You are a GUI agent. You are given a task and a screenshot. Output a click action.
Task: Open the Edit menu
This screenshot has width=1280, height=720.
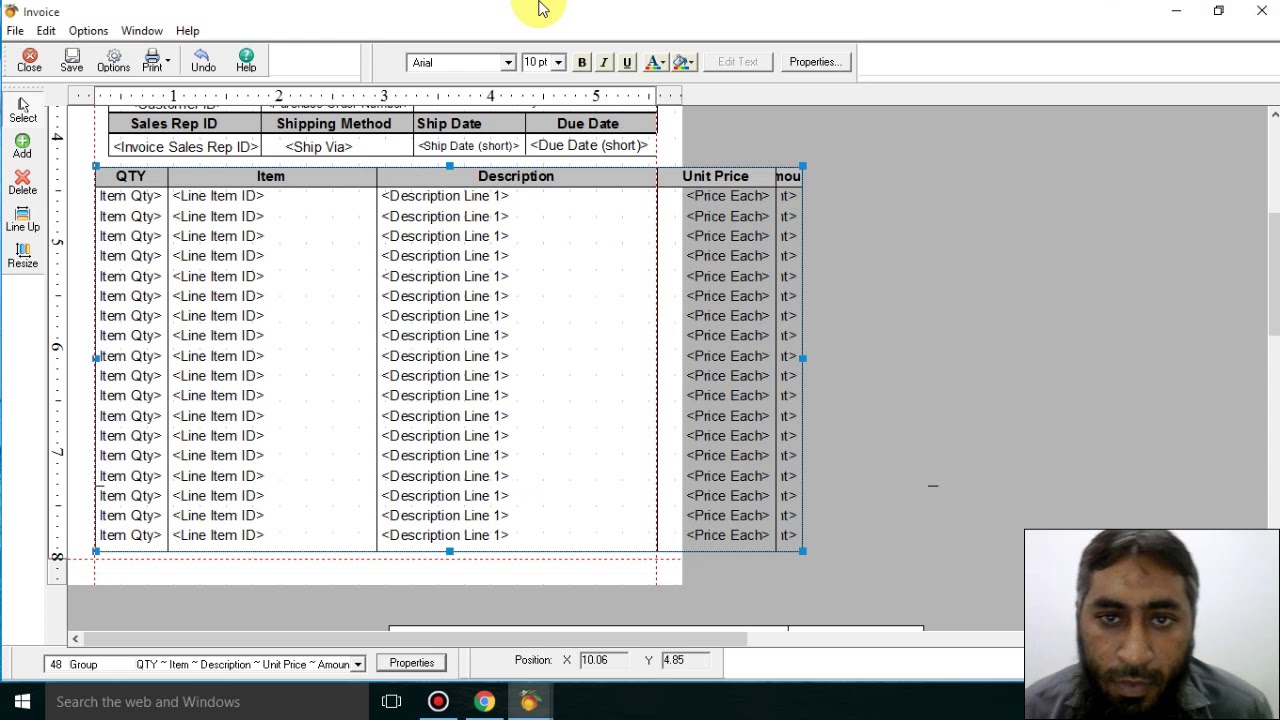[46, 31]
